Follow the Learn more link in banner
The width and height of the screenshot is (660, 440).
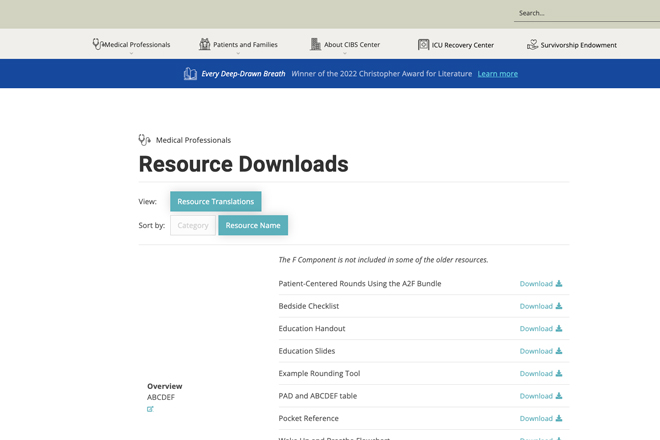coord(498,74)
